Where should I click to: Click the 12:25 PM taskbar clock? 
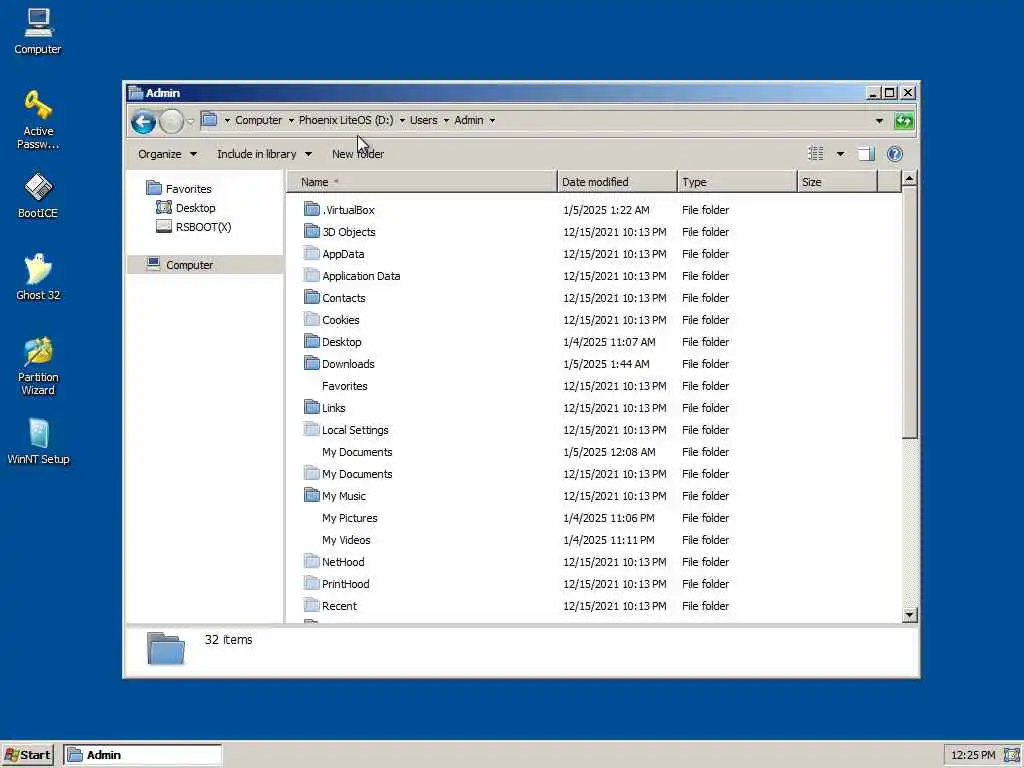tap(973, 755)
